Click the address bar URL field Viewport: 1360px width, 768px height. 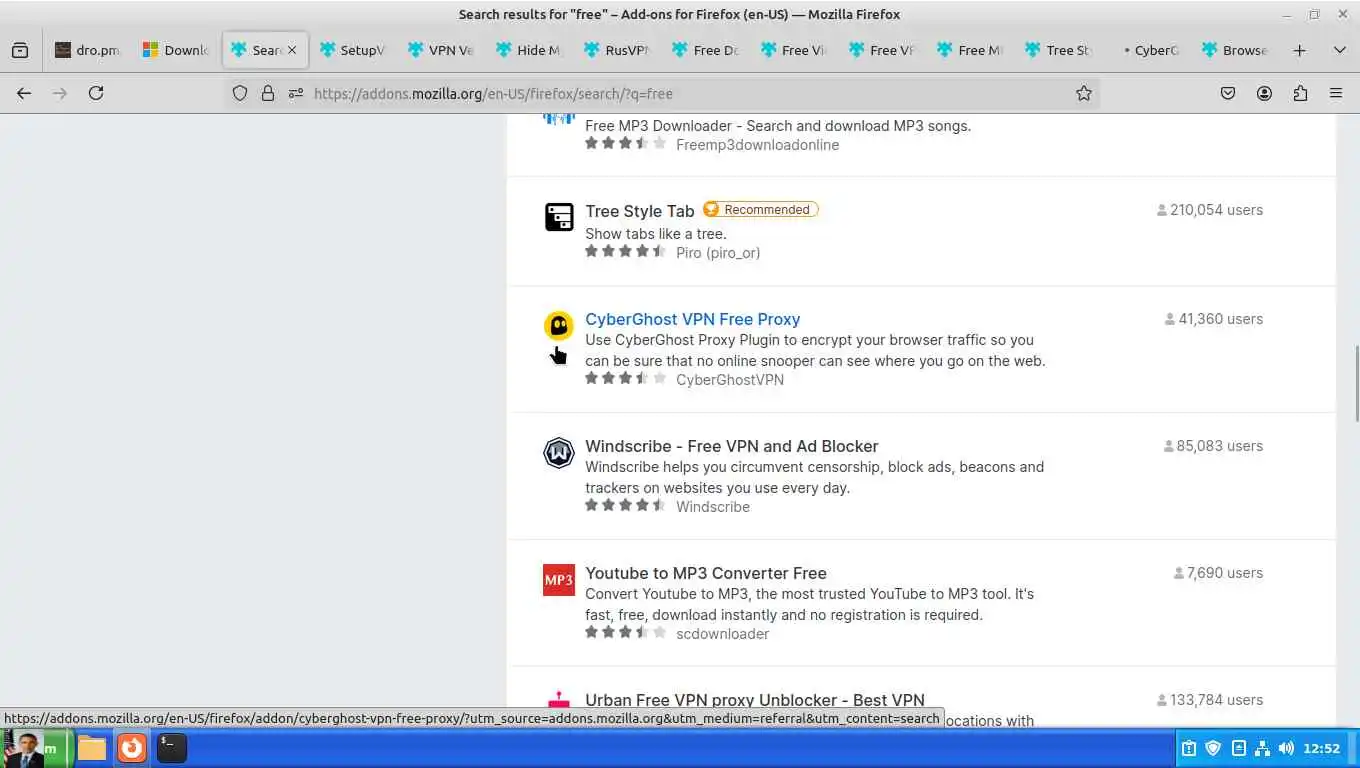click(660, 93)
